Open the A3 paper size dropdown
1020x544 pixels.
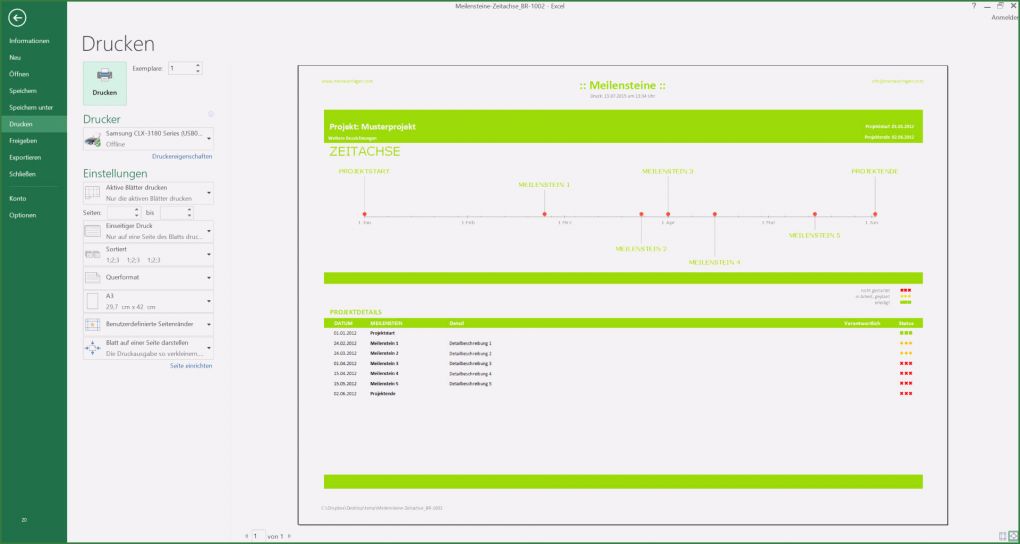(x=148, y=301)
